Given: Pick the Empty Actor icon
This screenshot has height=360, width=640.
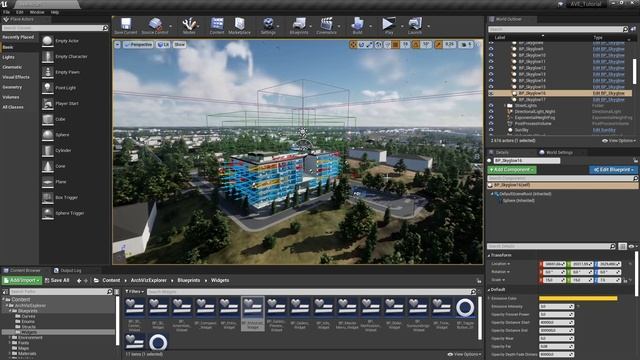Looking at the screenshot, I should pyautogui.click(x=47, y=41).
